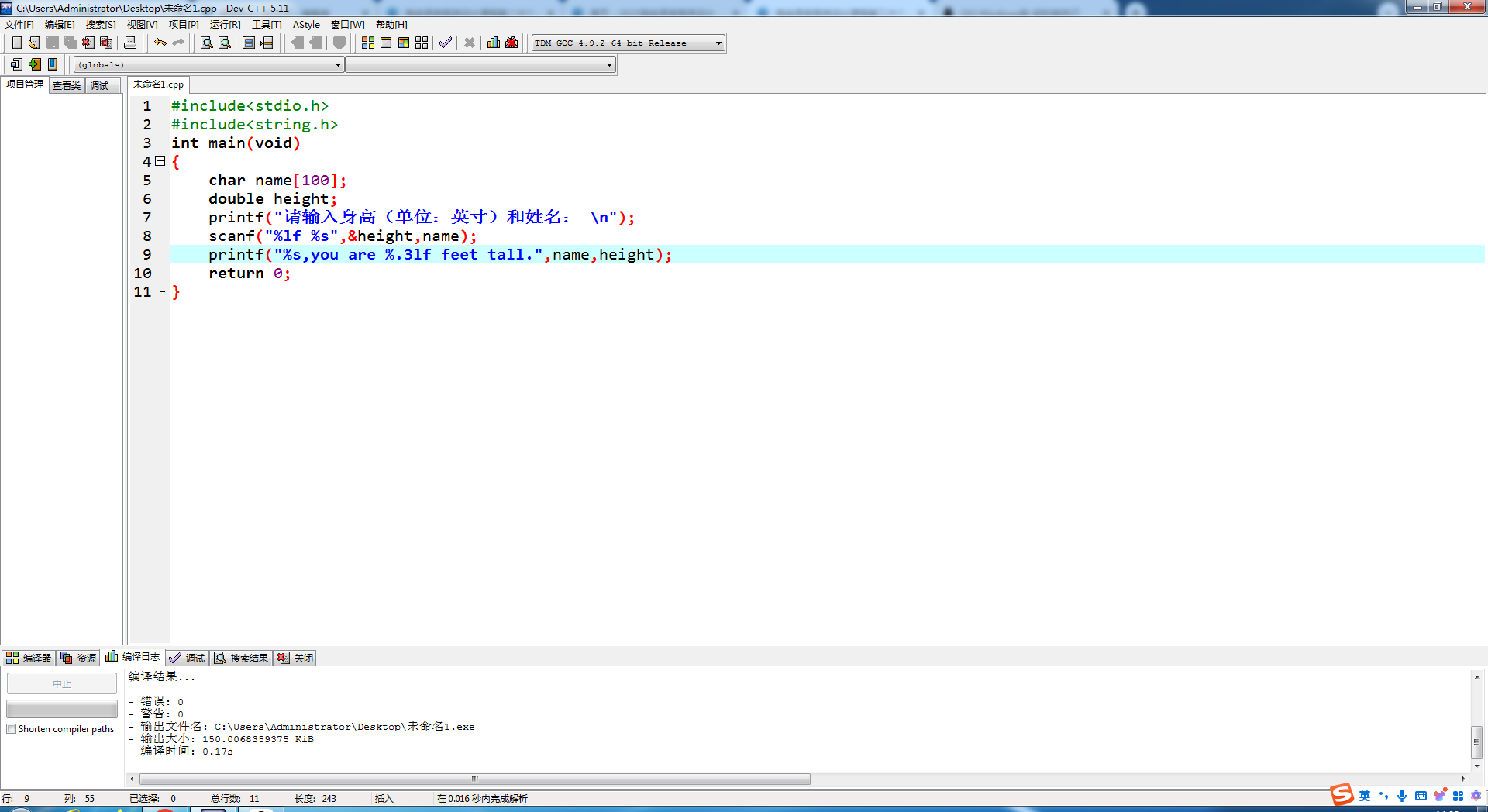Open the Sogou voice input microphone
Viewport: 1488px width, 812px height.
(x=1402, y=796)
